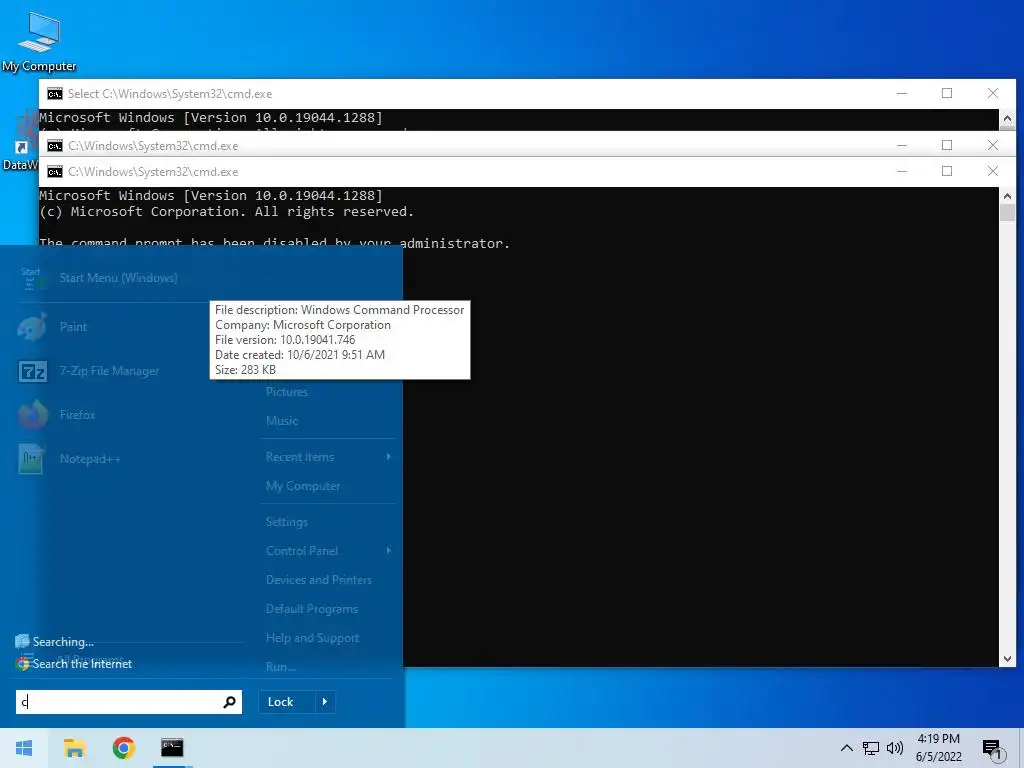The width and height of the screenshot is (1024, 768).
Task: Click the Windows Start button on taskbar
Action: (24, 748)
